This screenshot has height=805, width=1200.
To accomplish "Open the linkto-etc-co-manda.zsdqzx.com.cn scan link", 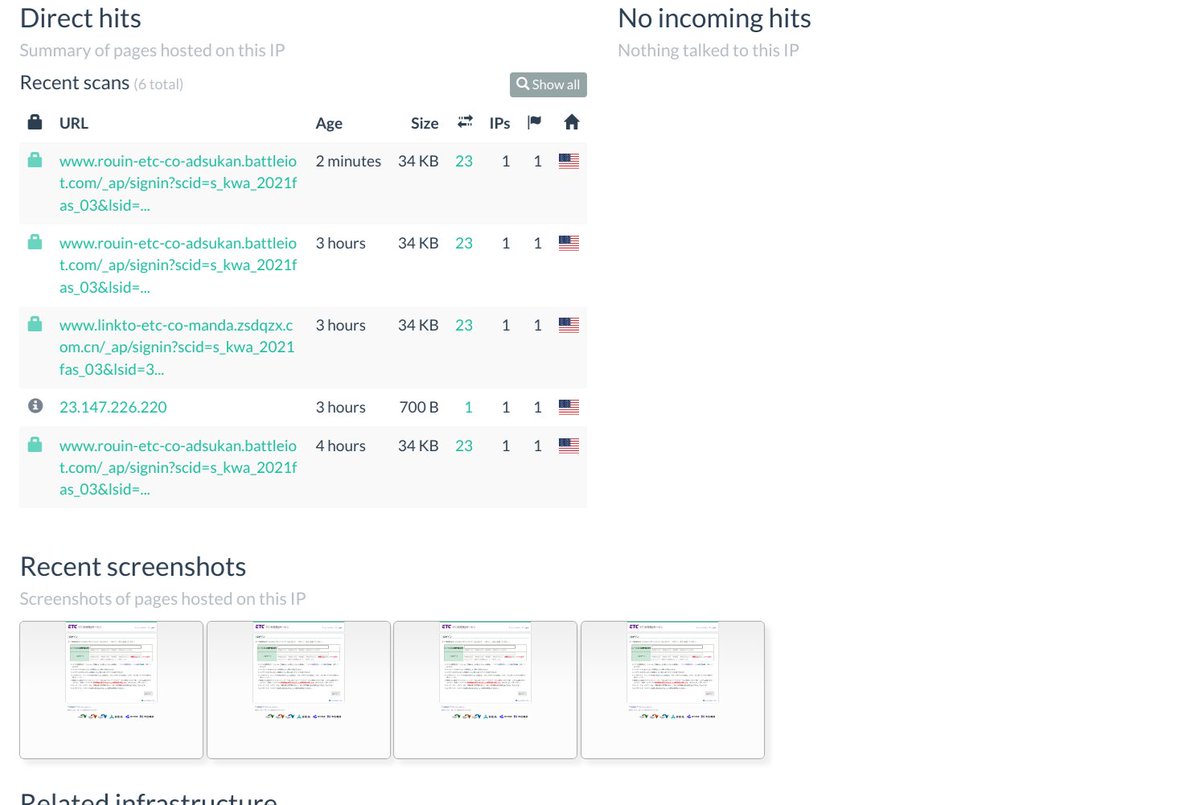I will (177, 347).
